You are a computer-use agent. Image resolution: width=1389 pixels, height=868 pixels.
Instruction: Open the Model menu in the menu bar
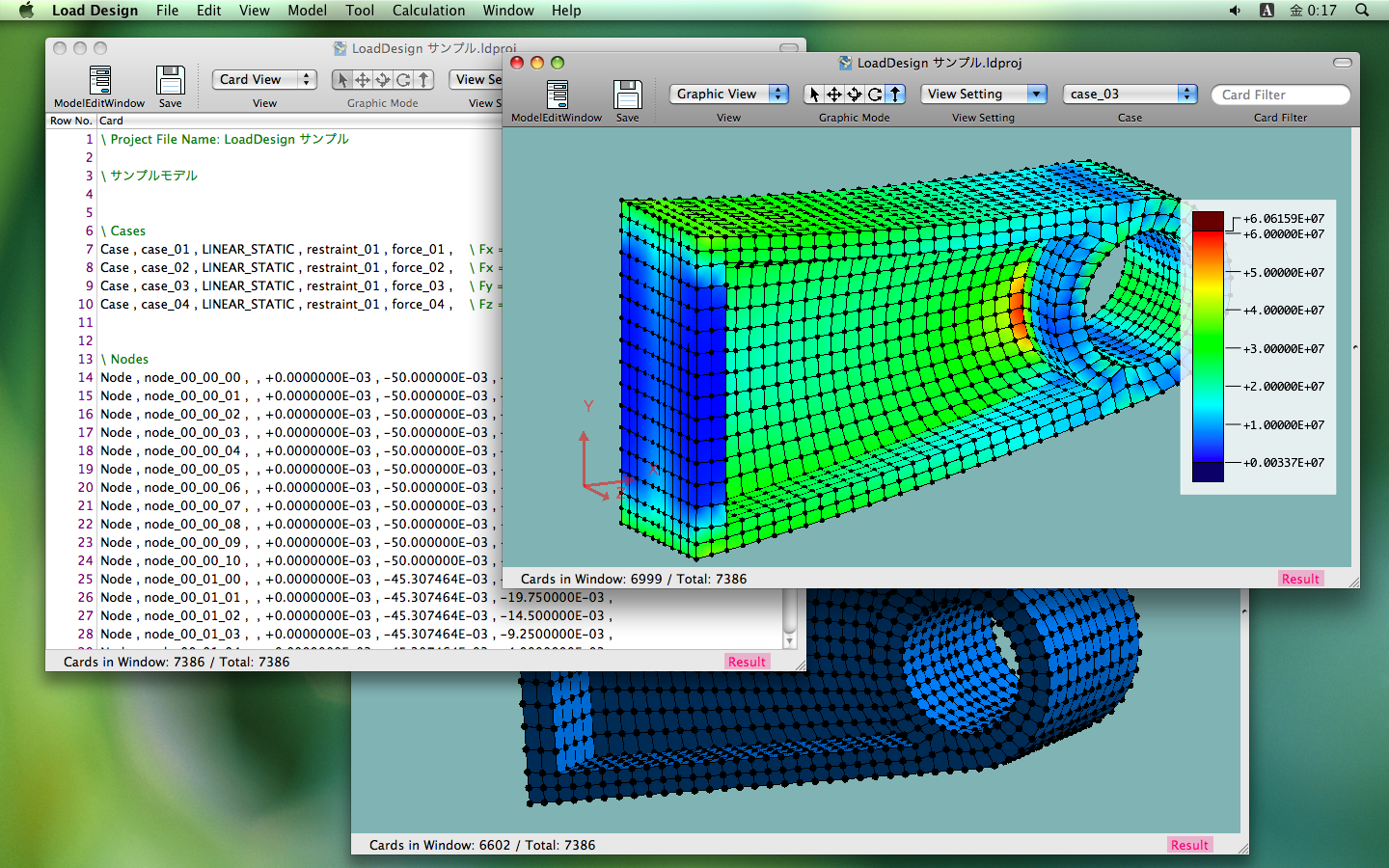307,11
